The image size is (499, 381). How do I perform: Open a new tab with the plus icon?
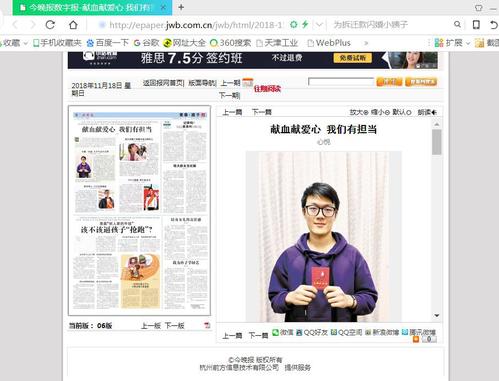click(181, 7)
